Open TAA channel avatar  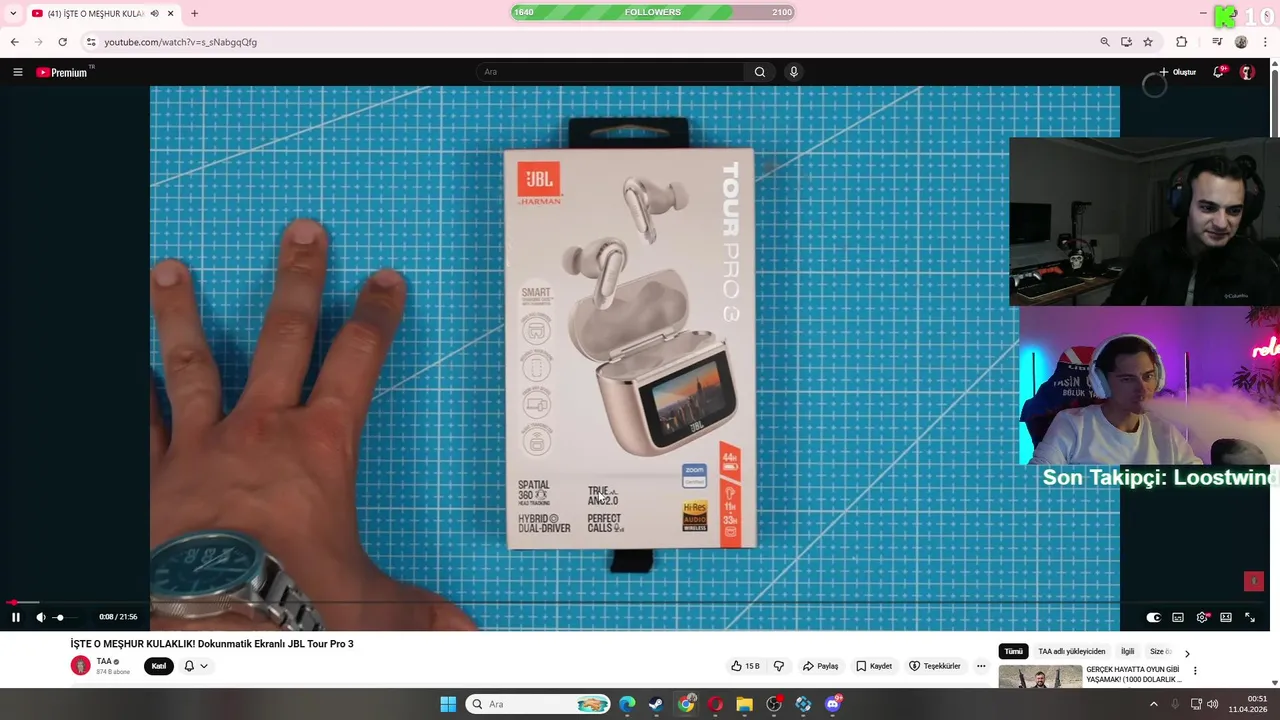tap(80, 666)
